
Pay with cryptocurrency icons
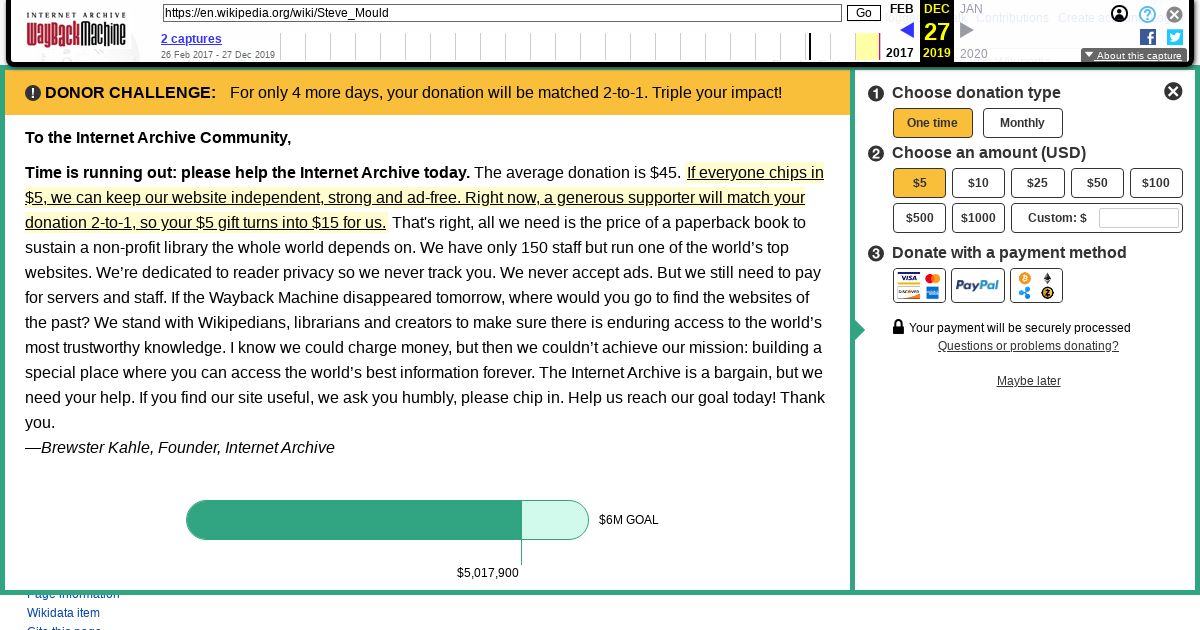click(1036, 285)
